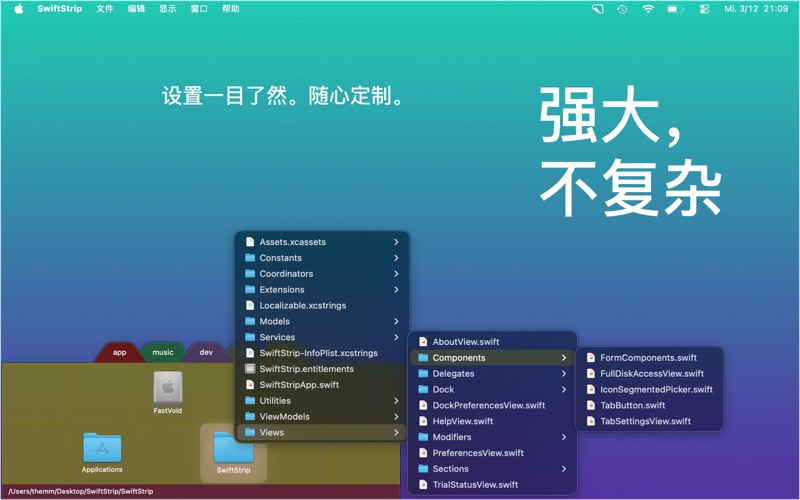Open the Apple menu logo

(19, 9)
